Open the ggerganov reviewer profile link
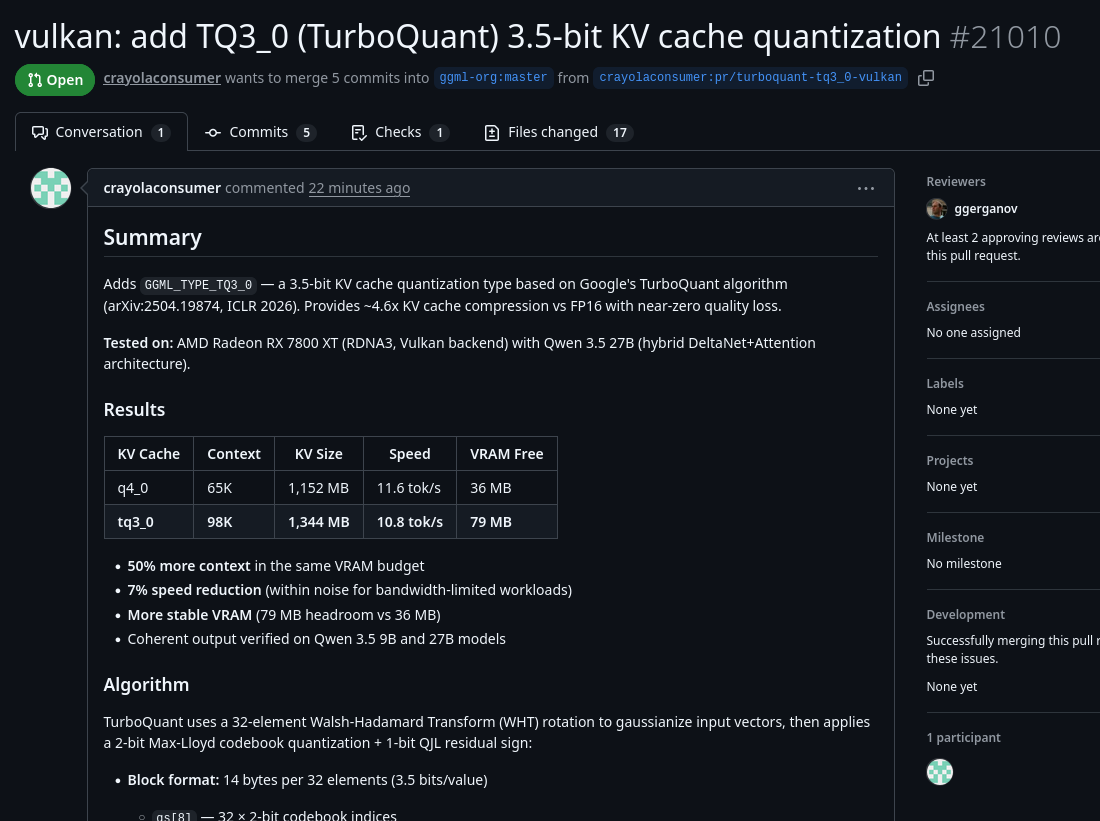 (x=986, y=208)
